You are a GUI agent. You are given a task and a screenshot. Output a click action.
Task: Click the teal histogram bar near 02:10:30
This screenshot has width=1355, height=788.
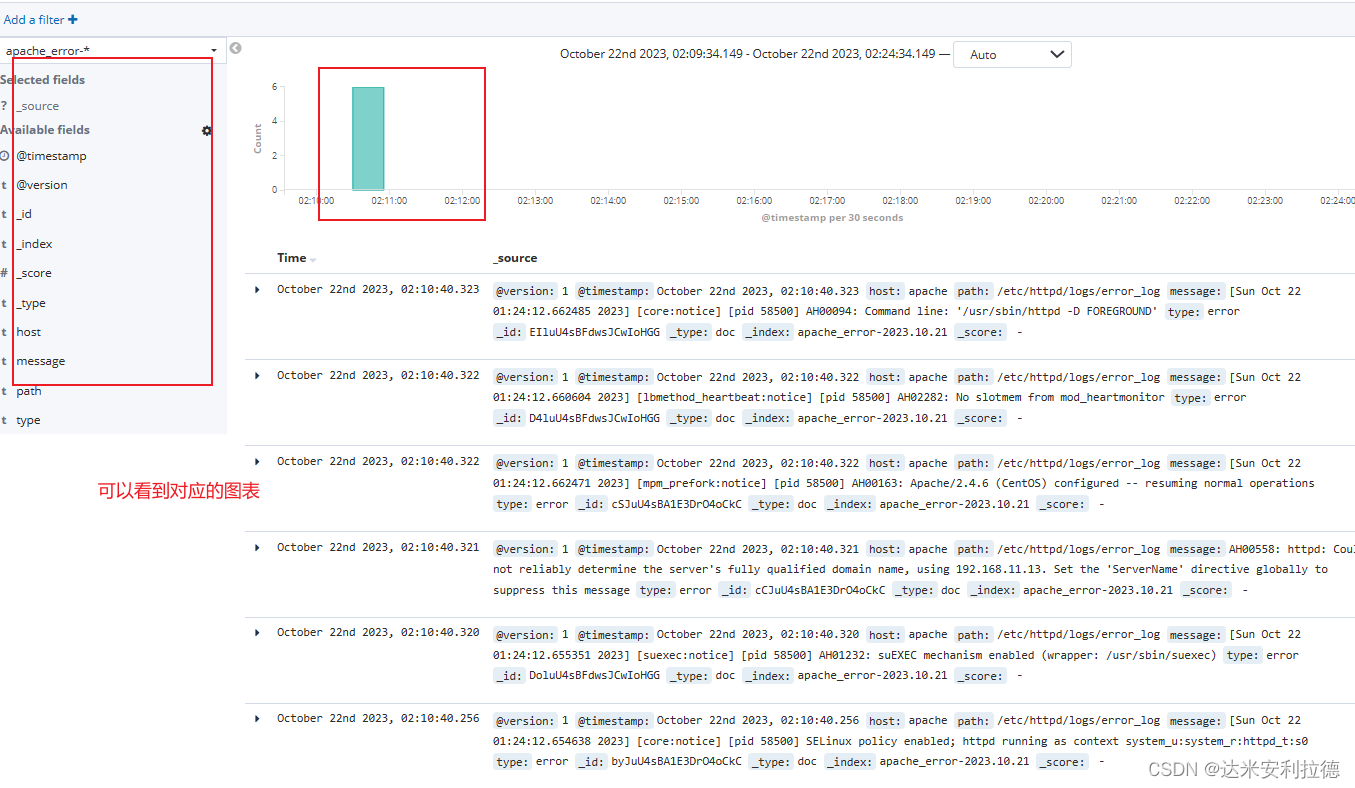pyautogui.click(x=368, y=138)
